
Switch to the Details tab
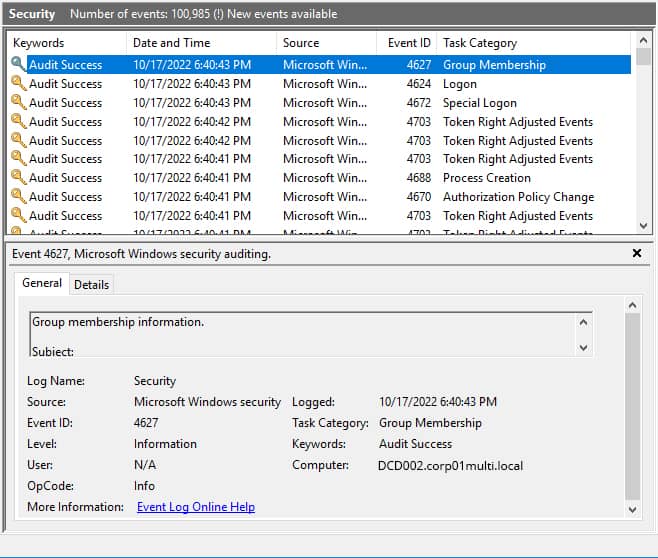click(91, 285)
